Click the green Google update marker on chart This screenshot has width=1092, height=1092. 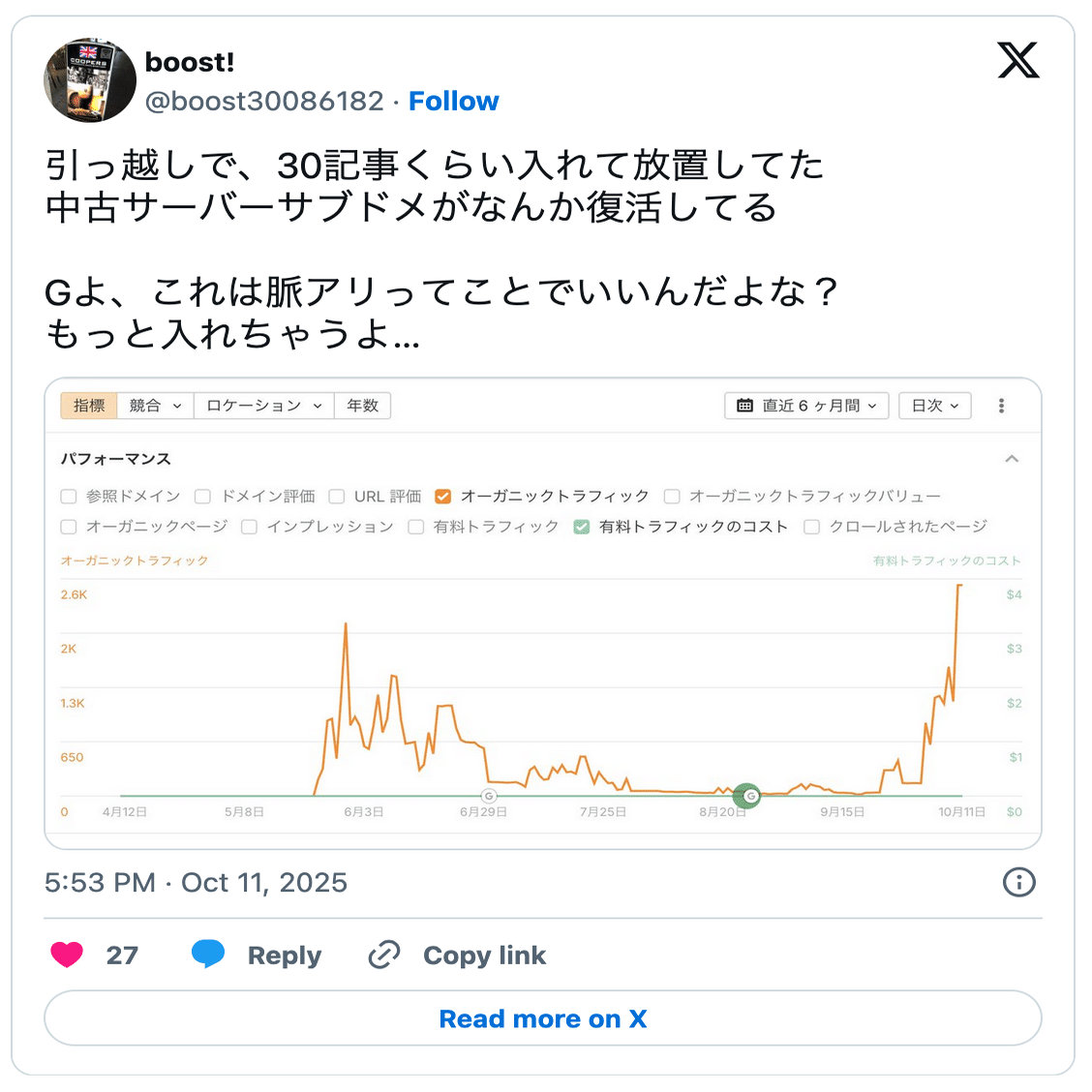(x=746, y=796)
